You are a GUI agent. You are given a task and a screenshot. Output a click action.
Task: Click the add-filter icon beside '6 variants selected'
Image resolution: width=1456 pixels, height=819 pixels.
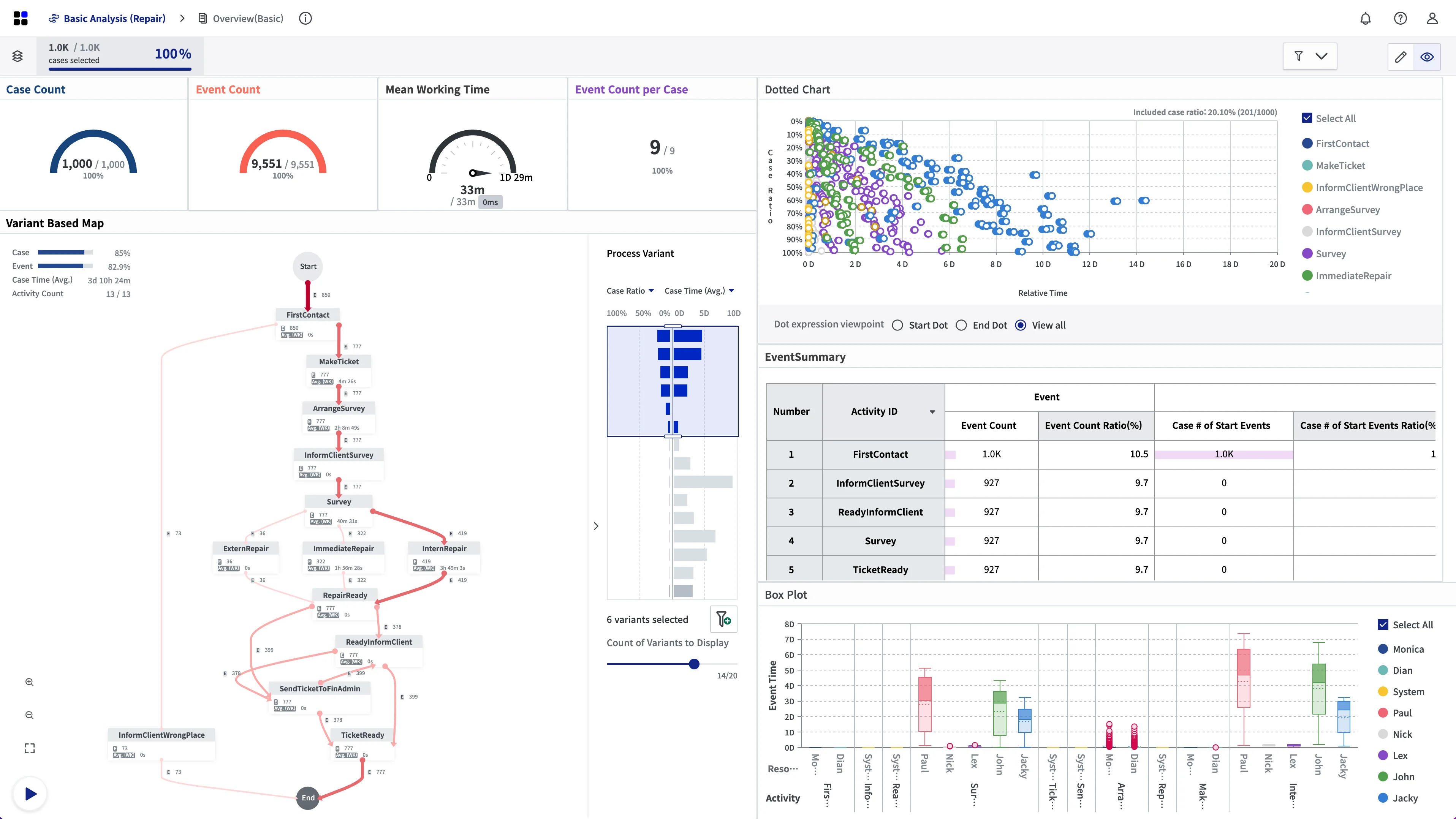pyautogui.click(x=723, y=620)
